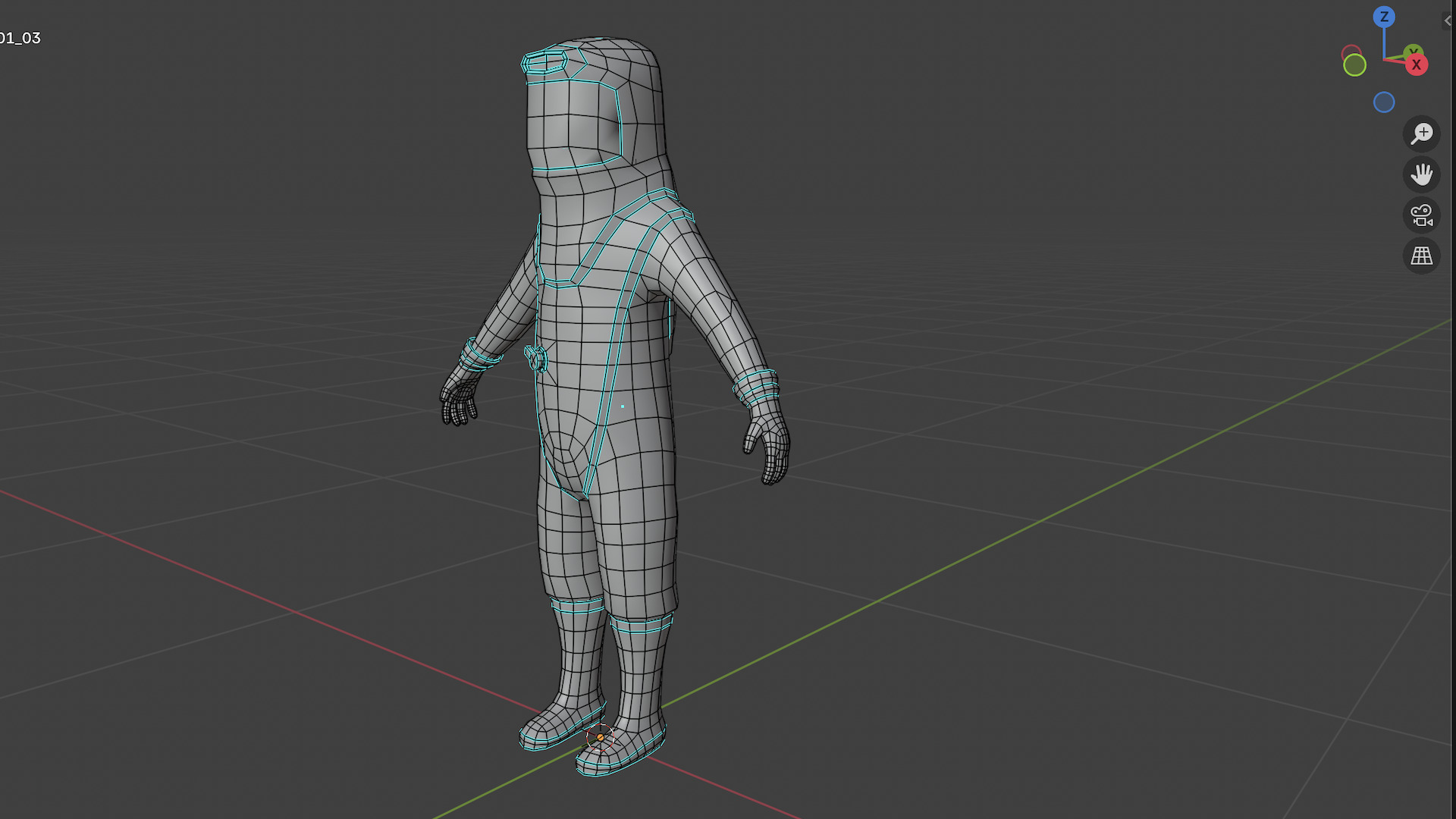Screen dimensions: 1456x819
Task: Toggle the camera view button
Action: click(x=1422, y=215)
